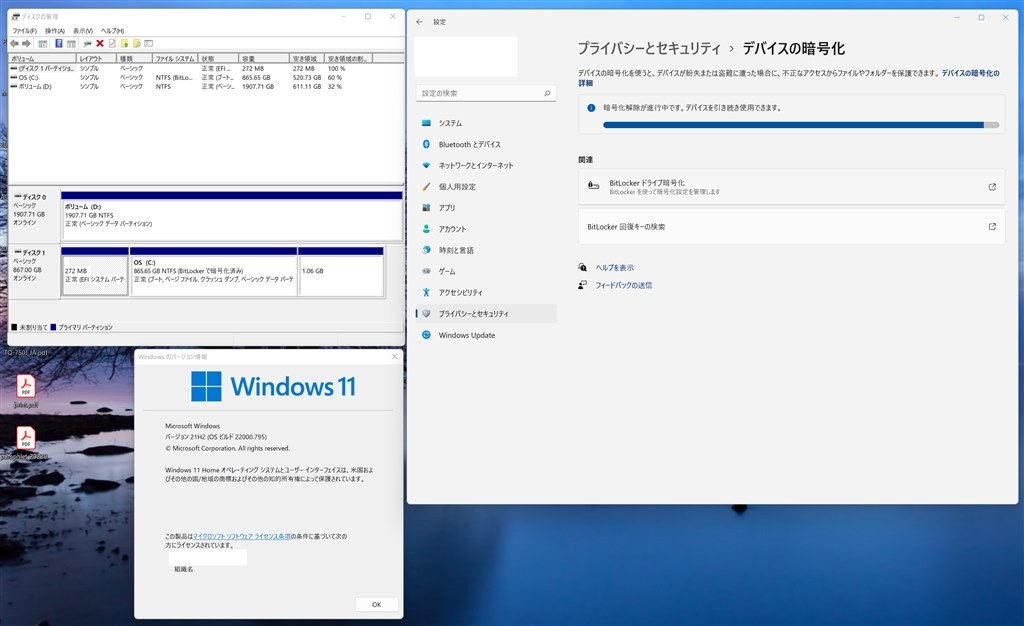Open ゲーム in Settings sidebar
Viewport: 1024px width, 626px height.
(x=486, y=271)
